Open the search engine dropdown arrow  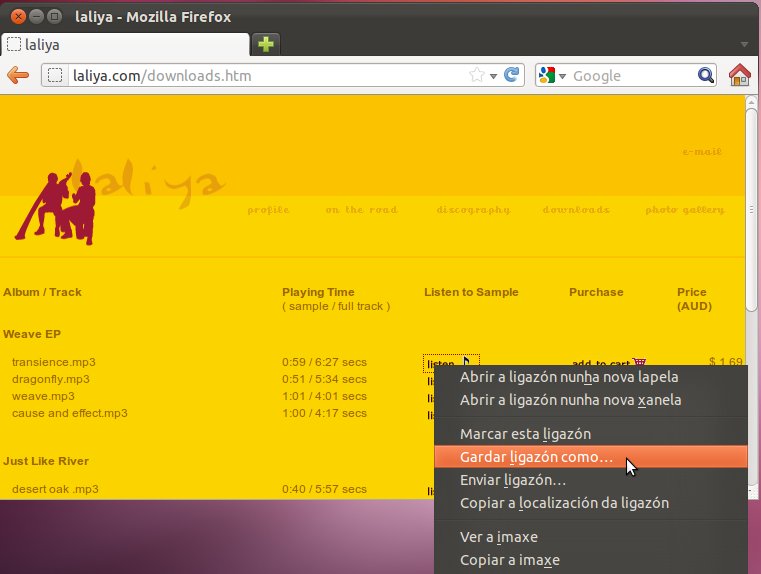pos(562,76)
